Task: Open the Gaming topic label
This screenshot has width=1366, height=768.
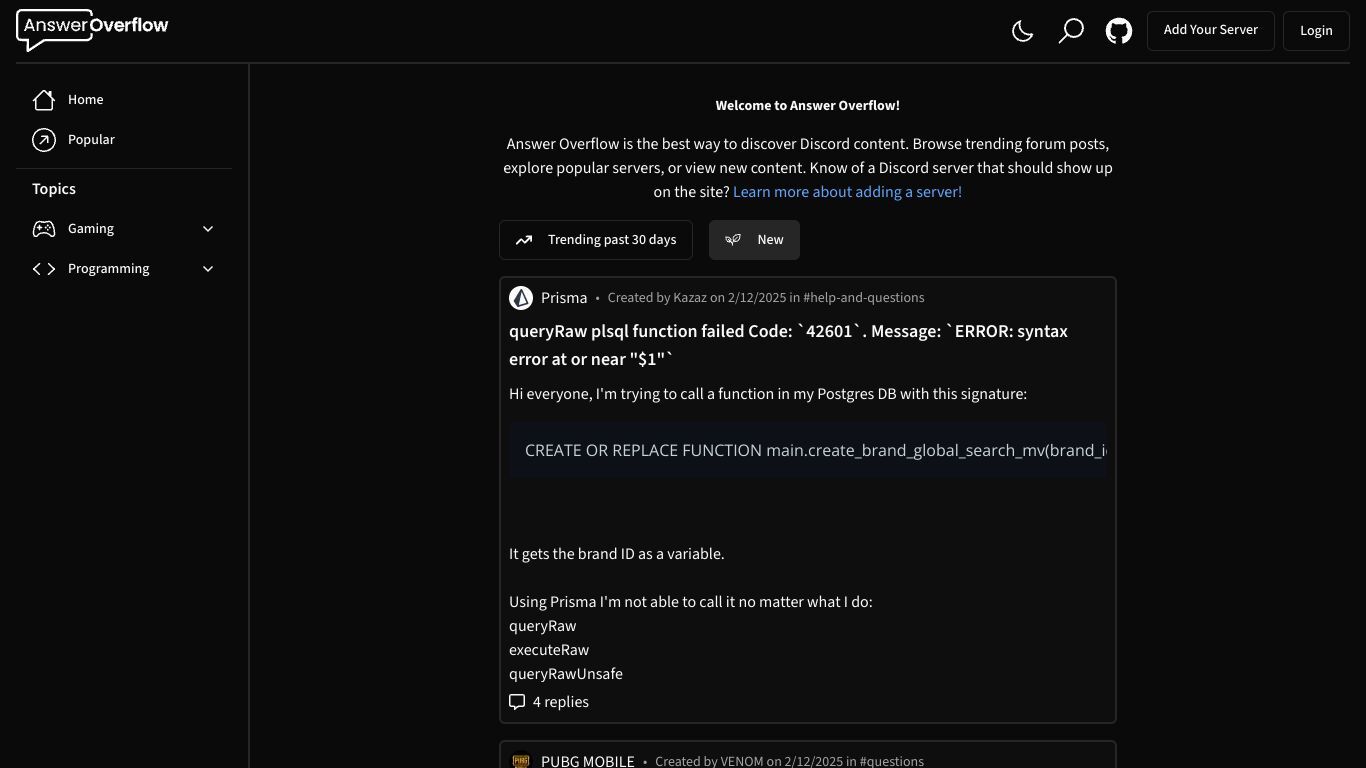Action: tap(91, 229)
